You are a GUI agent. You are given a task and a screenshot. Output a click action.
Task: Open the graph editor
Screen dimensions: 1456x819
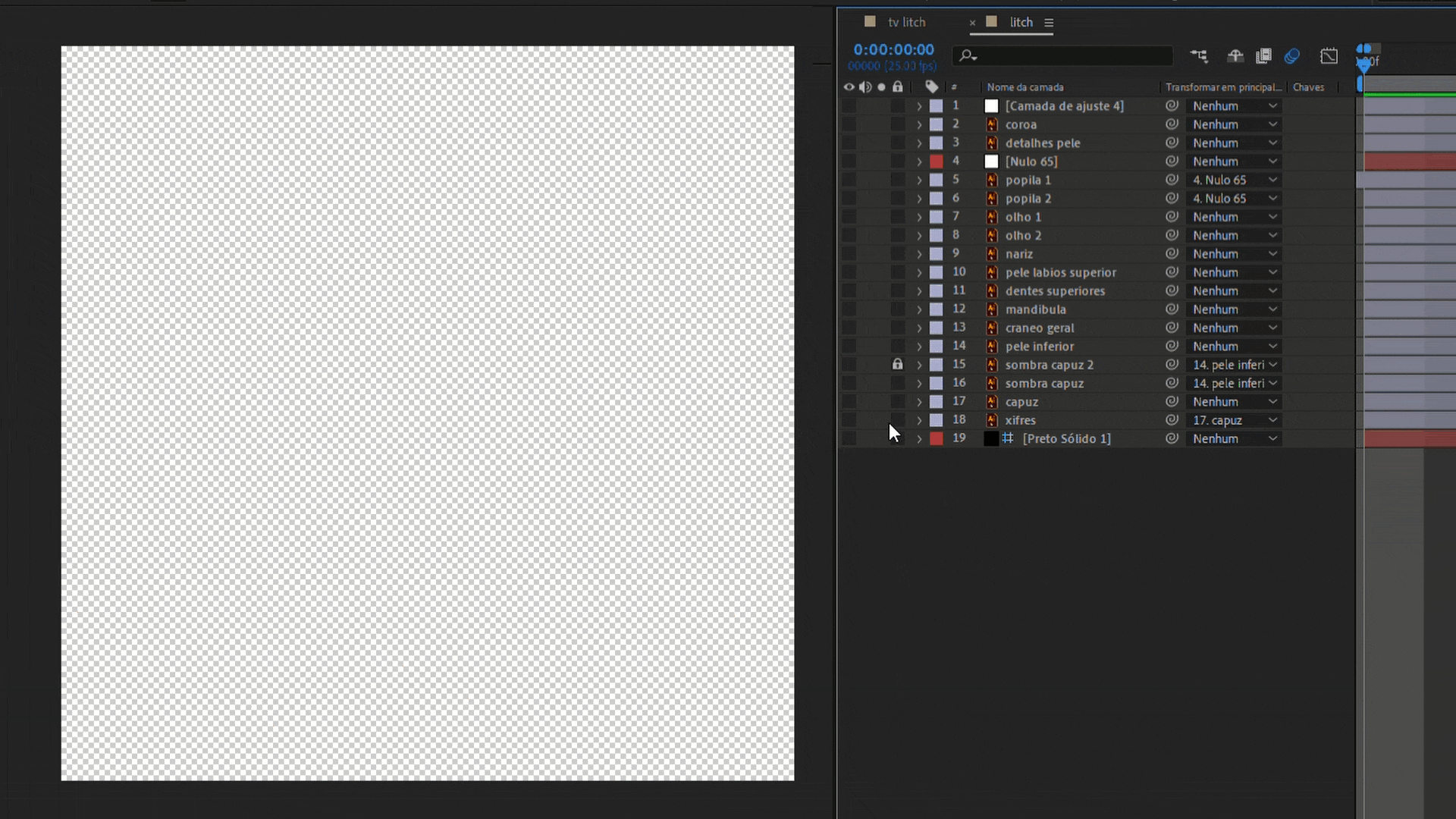tap(1329, 56)
